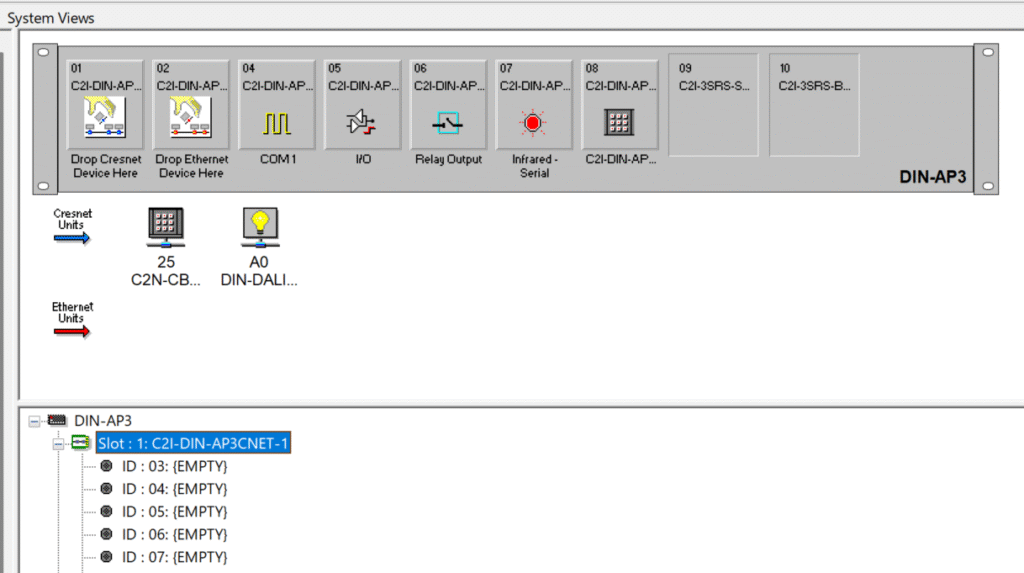Click the I/O slot 05 icon
The width and height of the screenshot is (1024, 573).
(x=361, y=122)
